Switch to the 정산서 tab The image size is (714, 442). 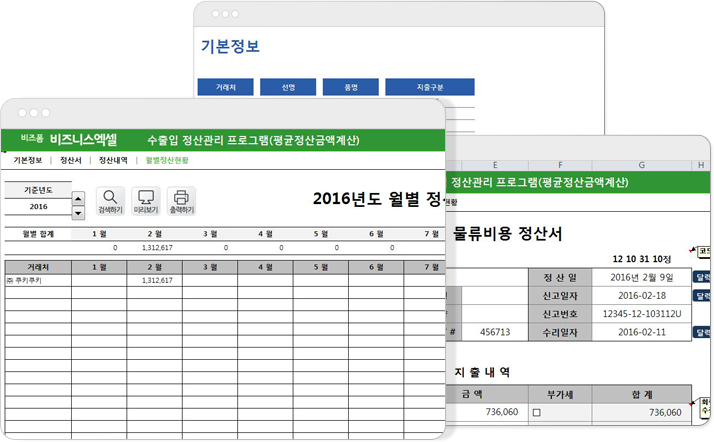pyautogui.click(x=71, y=160)
